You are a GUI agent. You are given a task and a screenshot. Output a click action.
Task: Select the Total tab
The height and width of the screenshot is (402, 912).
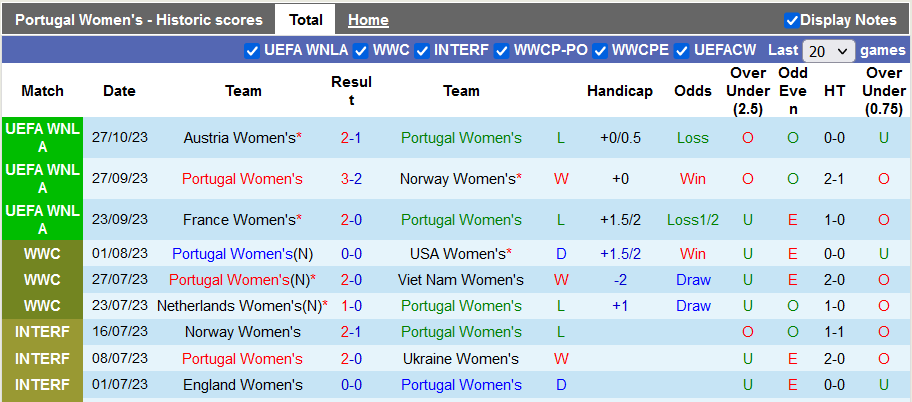(305, 20)
